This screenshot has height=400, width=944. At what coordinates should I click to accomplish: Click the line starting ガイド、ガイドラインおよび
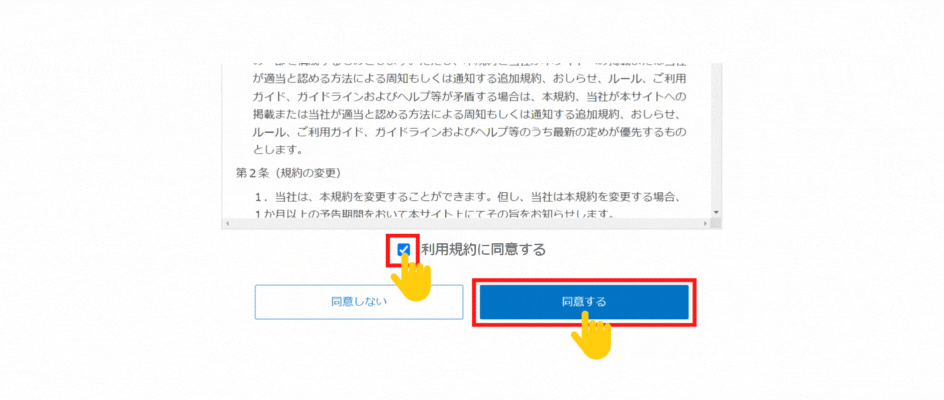470,96
